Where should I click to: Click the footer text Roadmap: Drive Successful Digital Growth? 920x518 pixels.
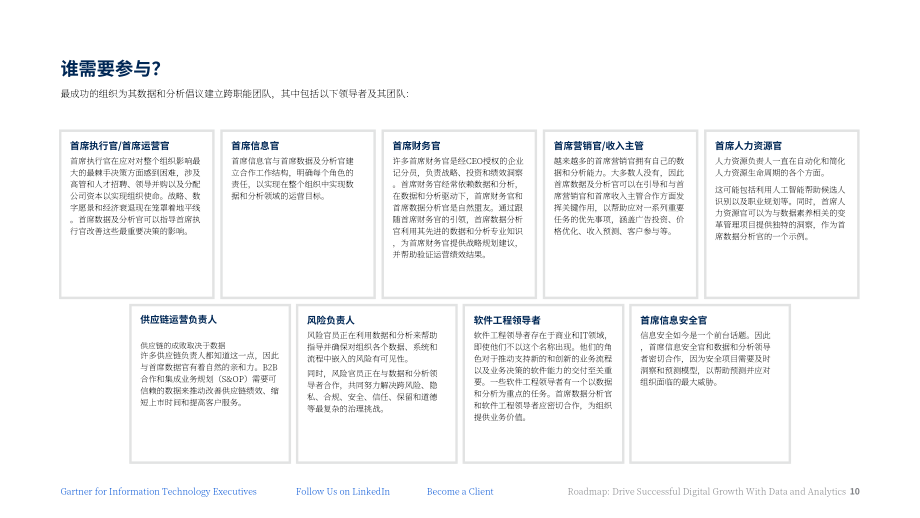(x=706, y=492)
